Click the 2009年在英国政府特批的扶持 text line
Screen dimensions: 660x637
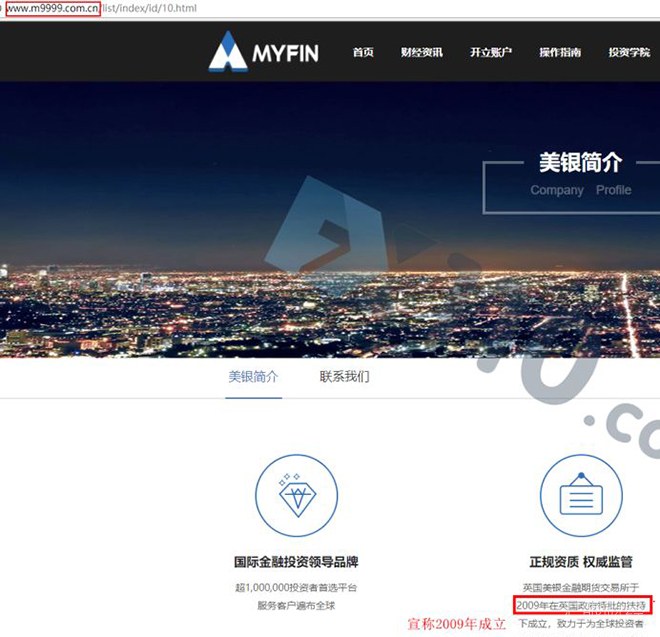pyautogui.click(x=581, y=605)
